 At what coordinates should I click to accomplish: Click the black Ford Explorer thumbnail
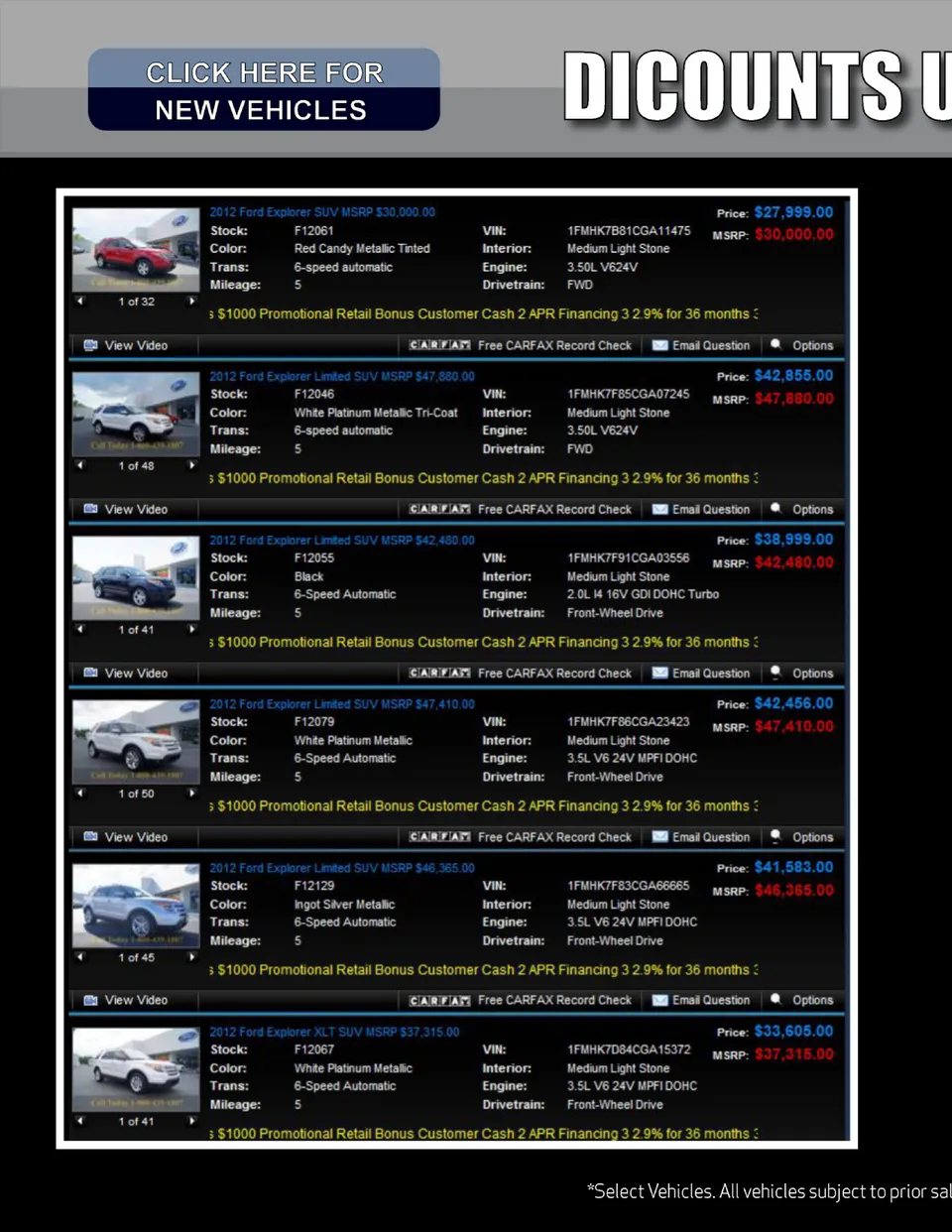136,576
